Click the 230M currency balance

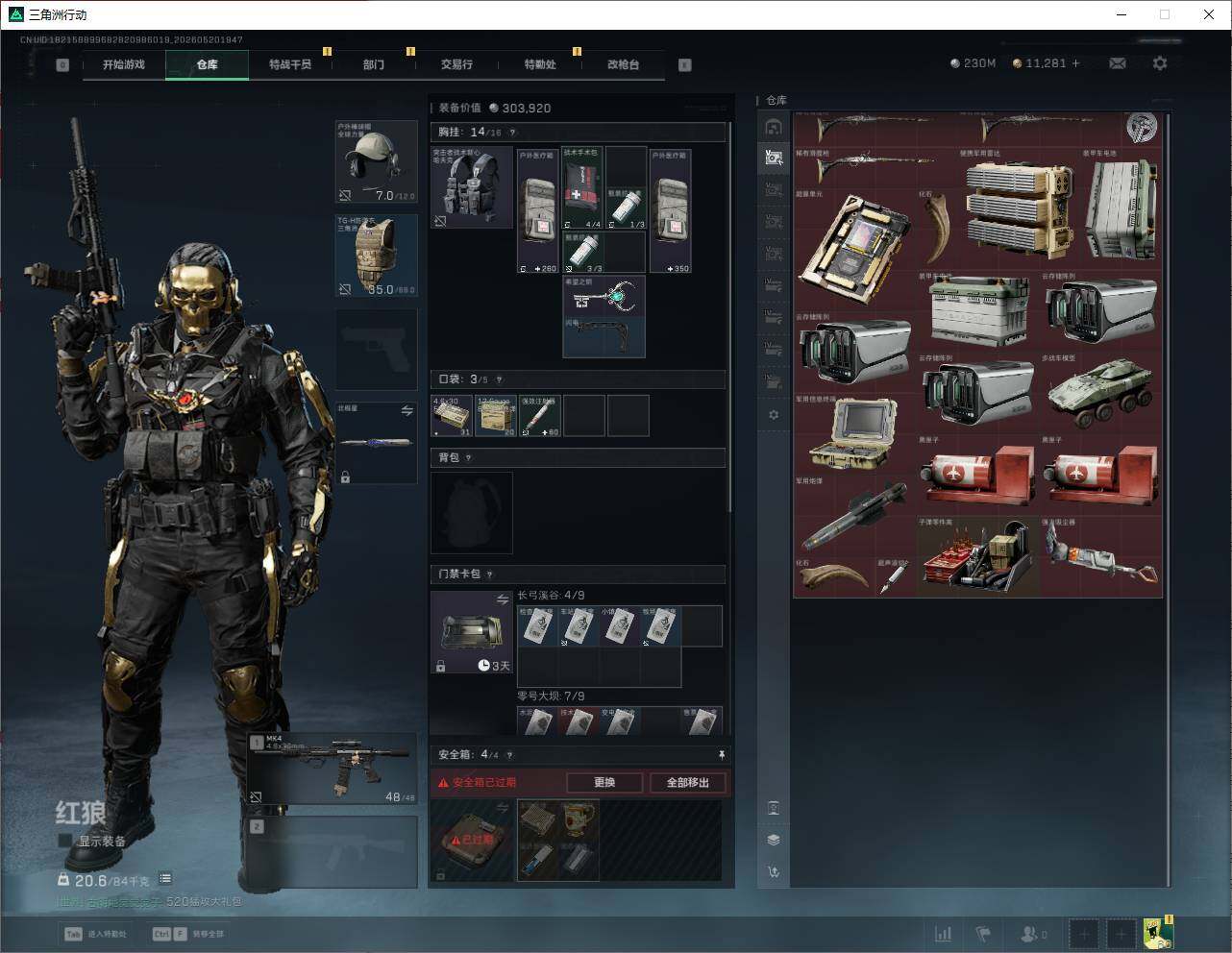click(973, 63)
